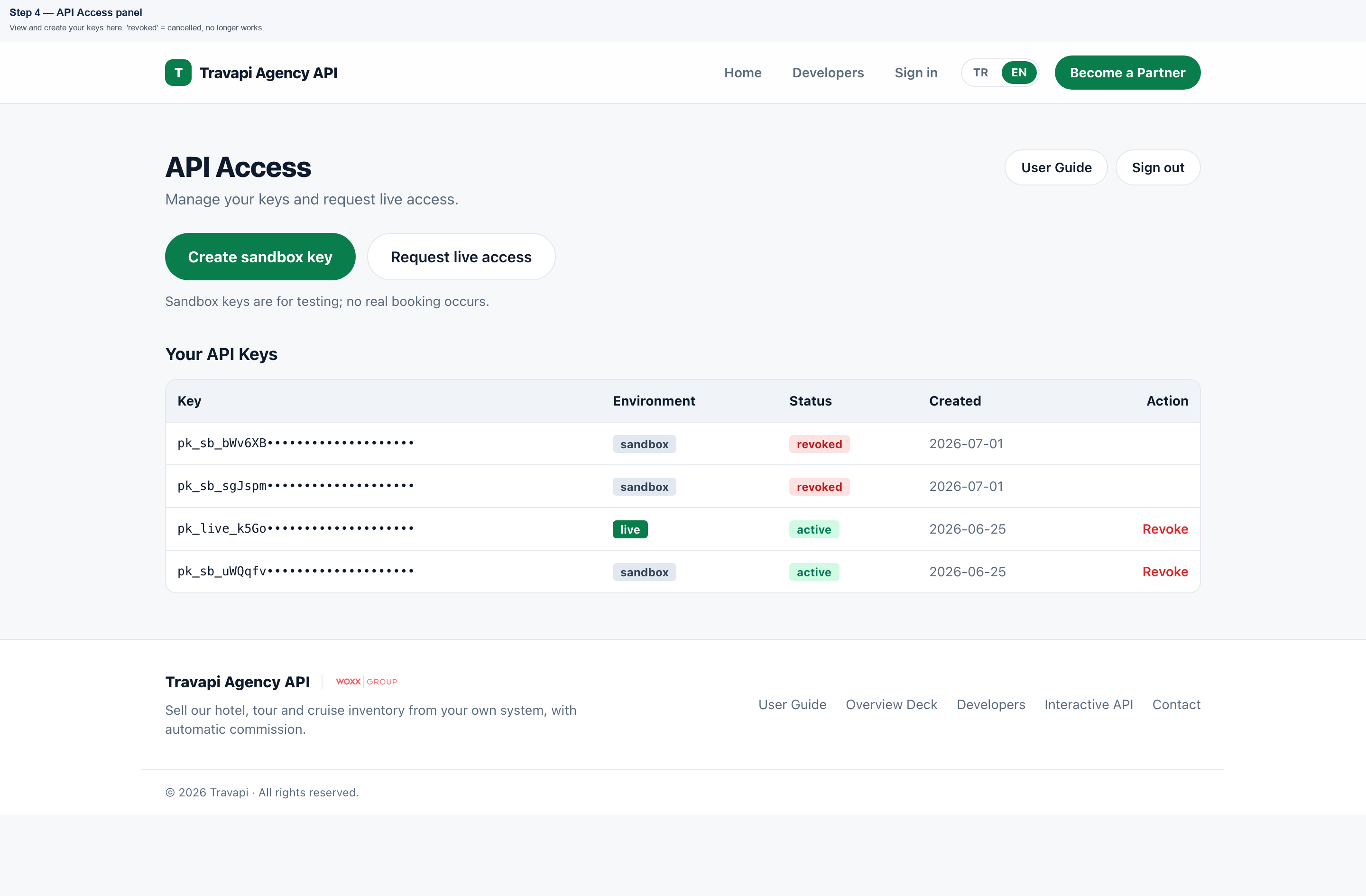Click the active status in pk_sb_uWQqfv row
This screenshot has width=1366, height=896.
813,572
